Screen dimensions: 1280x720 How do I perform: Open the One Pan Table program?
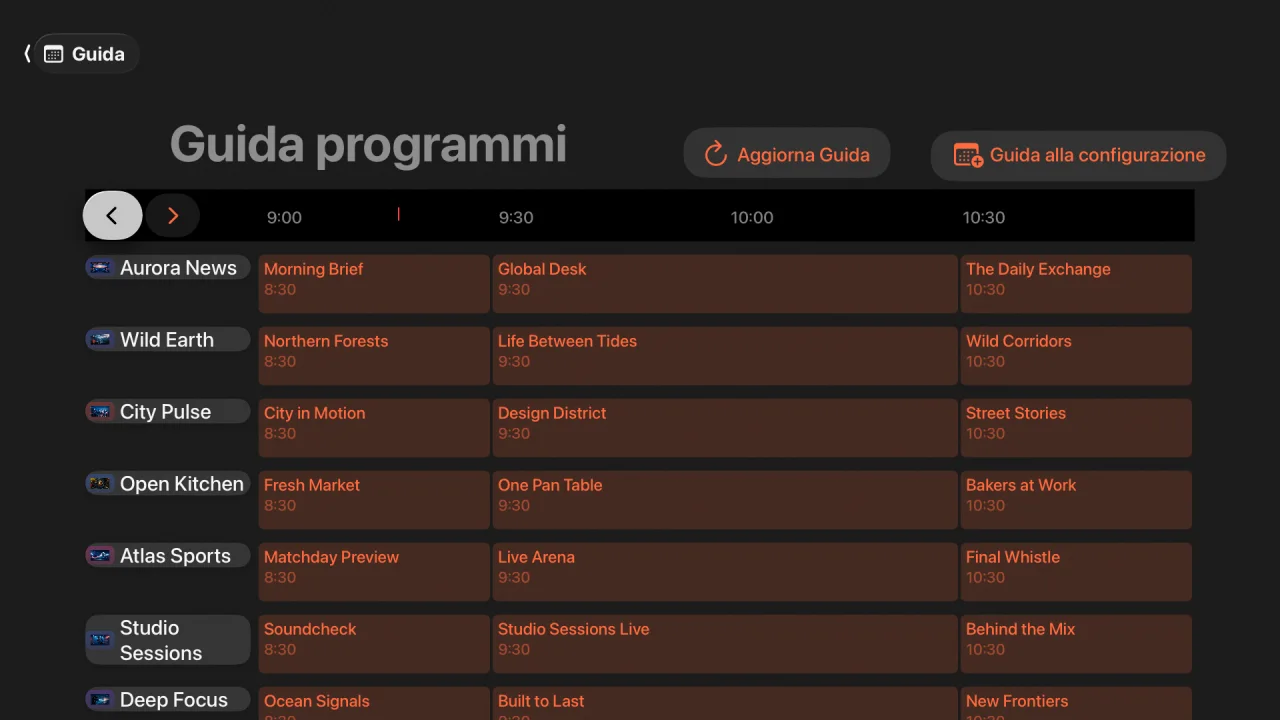pos(725,500)
